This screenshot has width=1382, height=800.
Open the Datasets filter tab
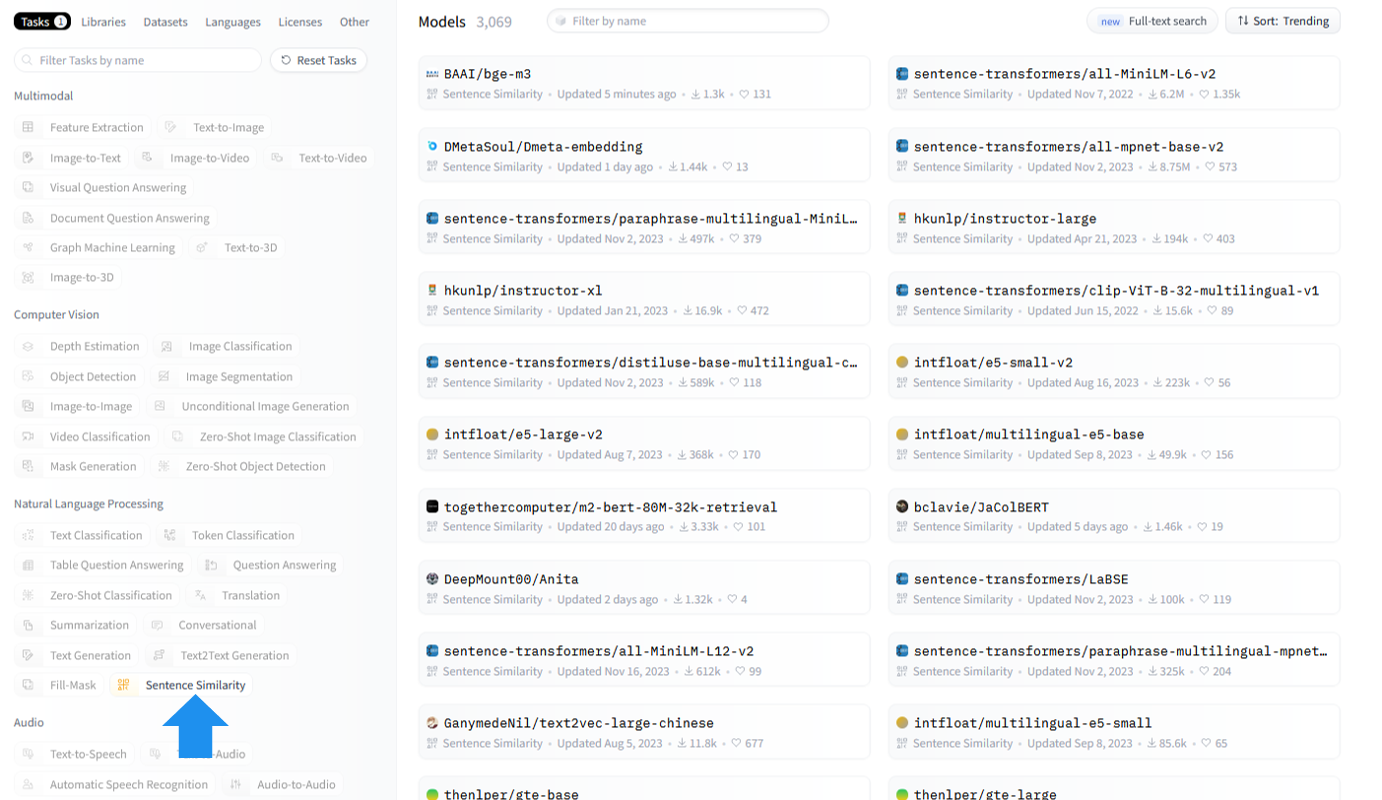[x=165, y=22]
